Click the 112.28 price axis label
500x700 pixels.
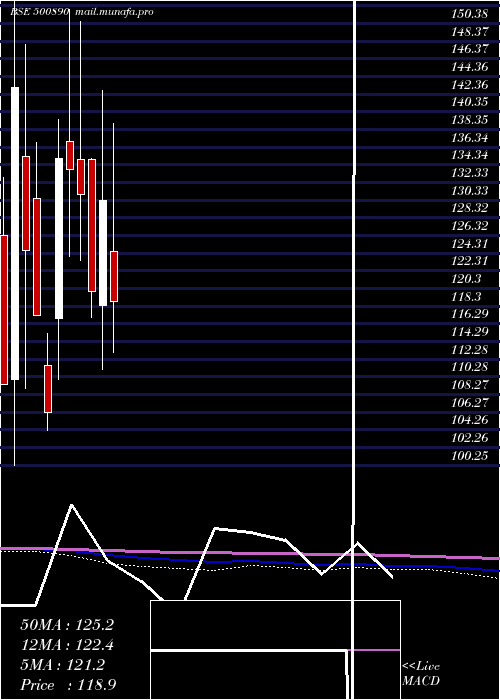[470, 350]
